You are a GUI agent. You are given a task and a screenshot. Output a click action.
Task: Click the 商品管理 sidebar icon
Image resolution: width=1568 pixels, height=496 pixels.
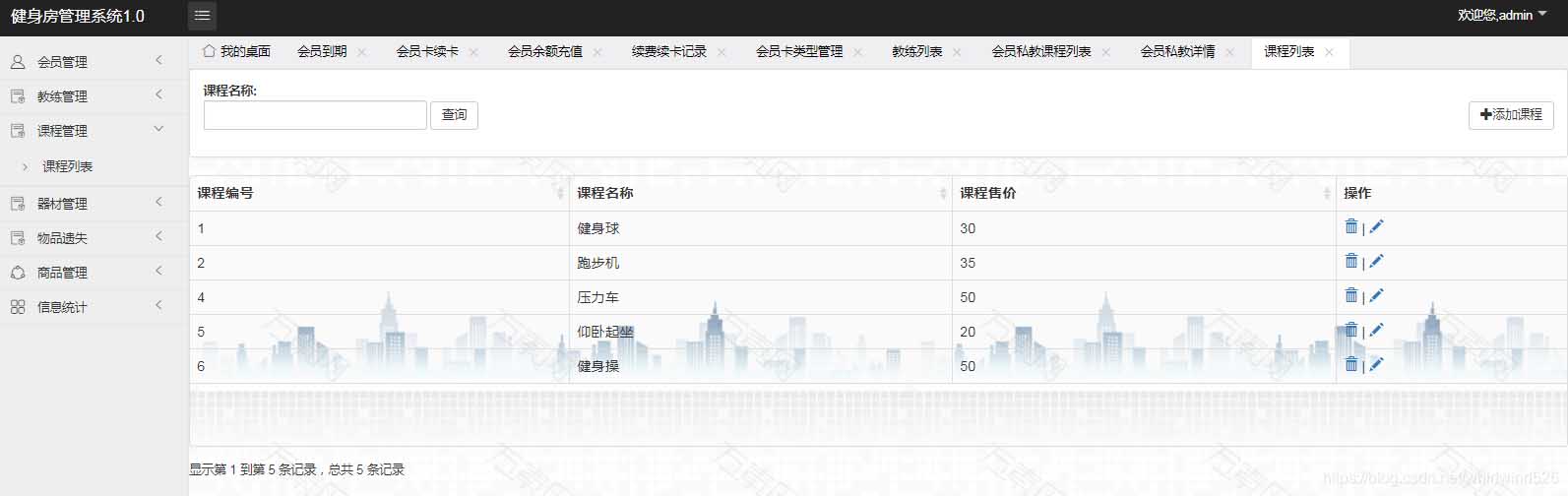coord(18,272)
